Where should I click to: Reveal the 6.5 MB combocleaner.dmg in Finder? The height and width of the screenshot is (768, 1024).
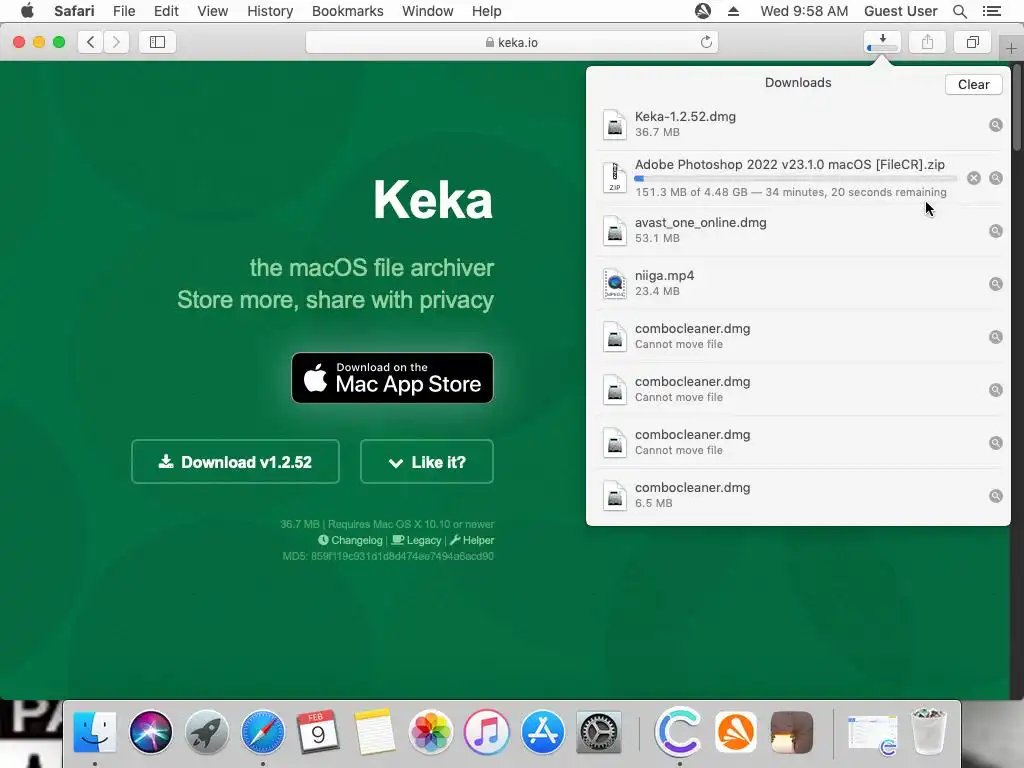[995, 496]
